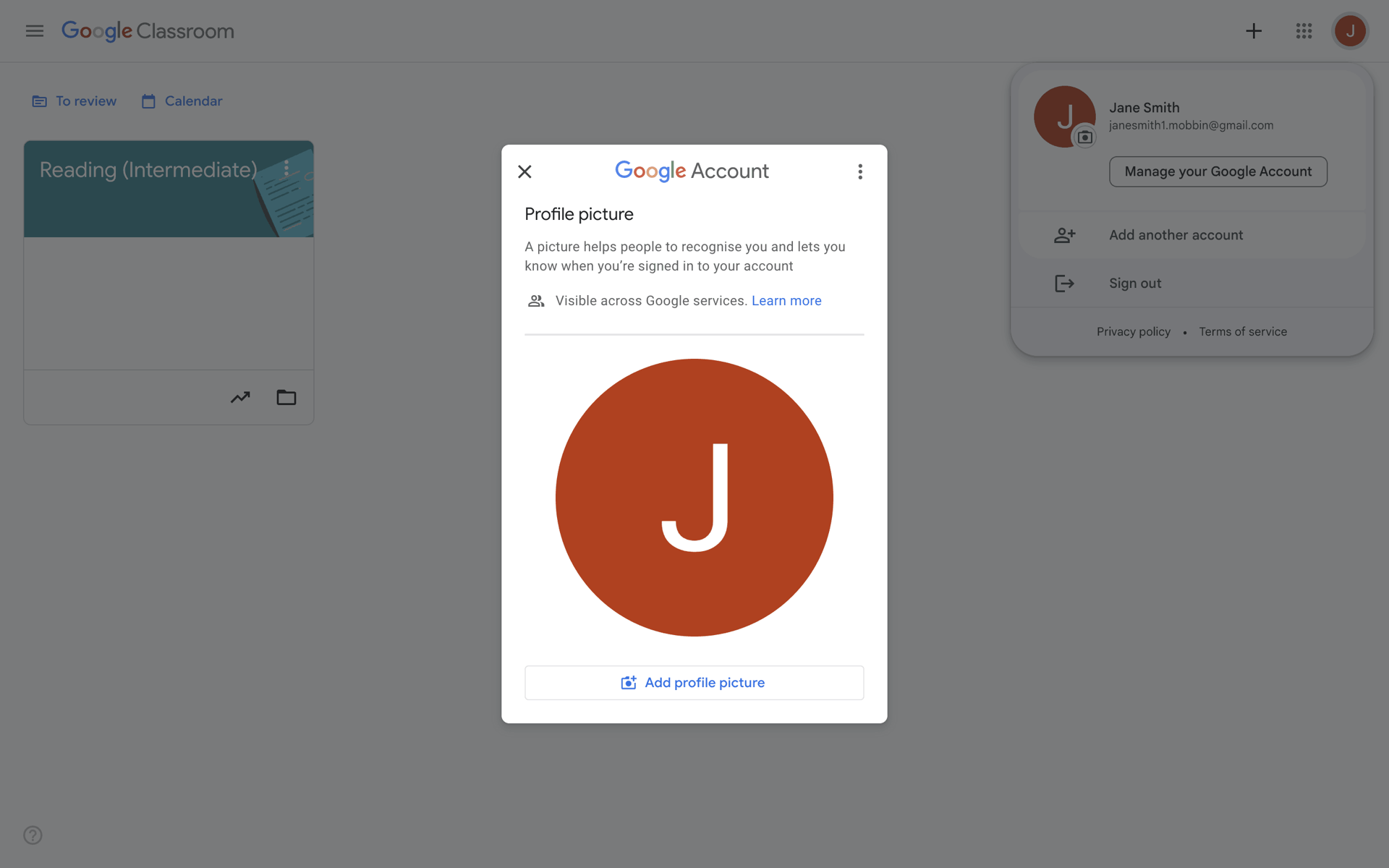This screenshot has width=1389, height=868.
Task: Click the camera icon on Jane Smith's avatar
Action: coord(1084,137)
